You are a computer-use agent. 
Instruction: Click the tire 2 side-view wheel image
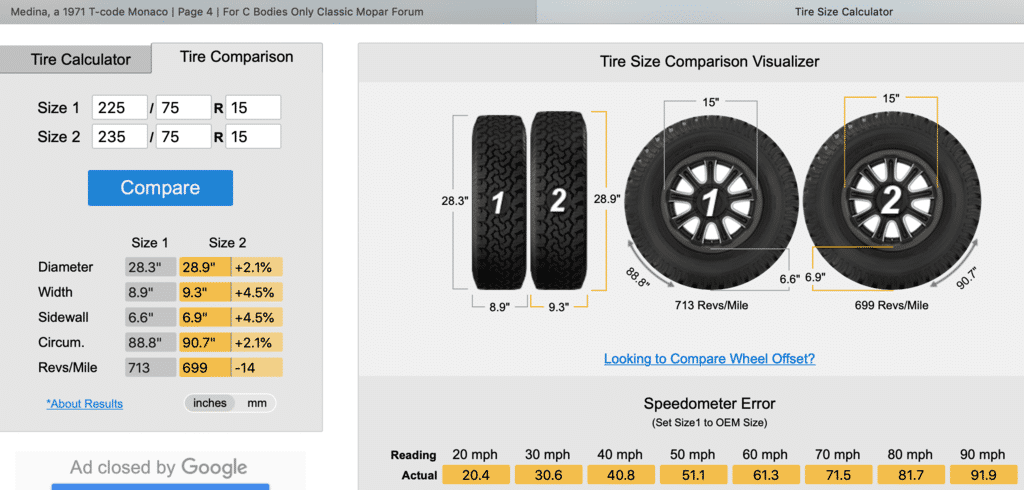click(890, 201)
